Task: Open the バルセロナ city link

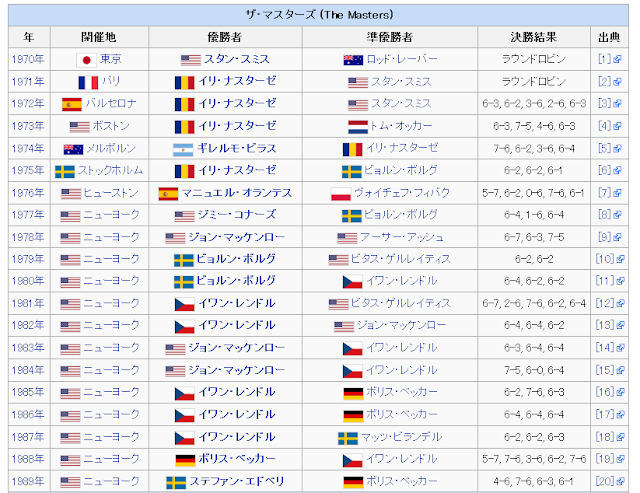Action: click(x=111, y=104)
